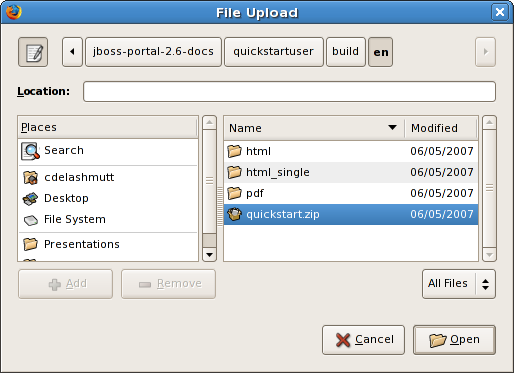Click the Cancel button

[x=363, y=340]
